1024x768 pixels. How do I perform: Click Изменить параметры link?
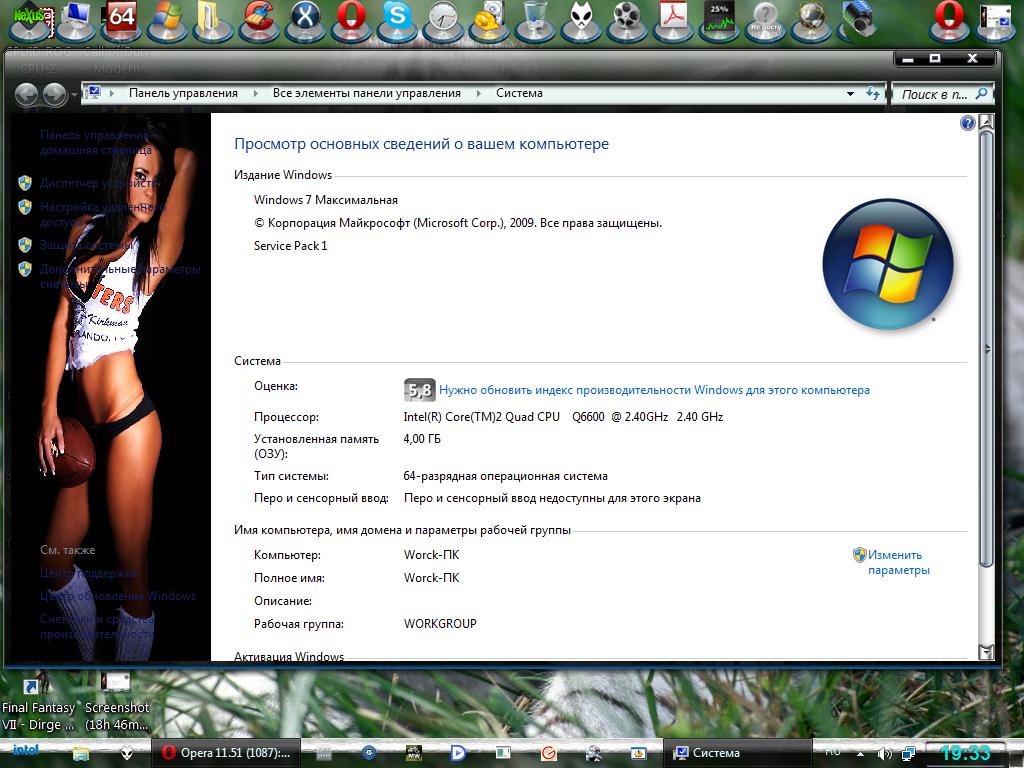pos(899,562)
